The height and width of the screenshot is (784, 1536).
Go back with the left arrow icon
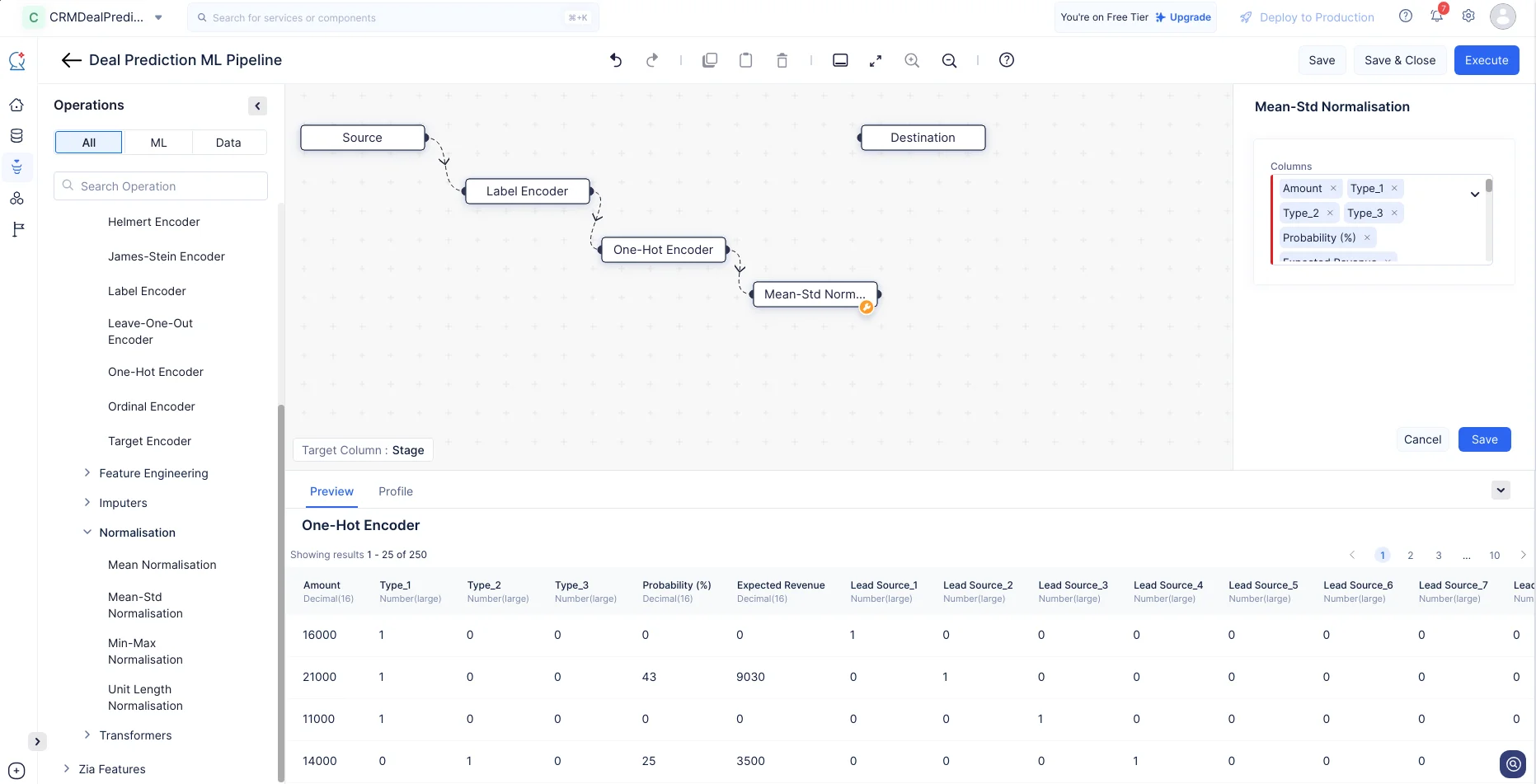72,60
